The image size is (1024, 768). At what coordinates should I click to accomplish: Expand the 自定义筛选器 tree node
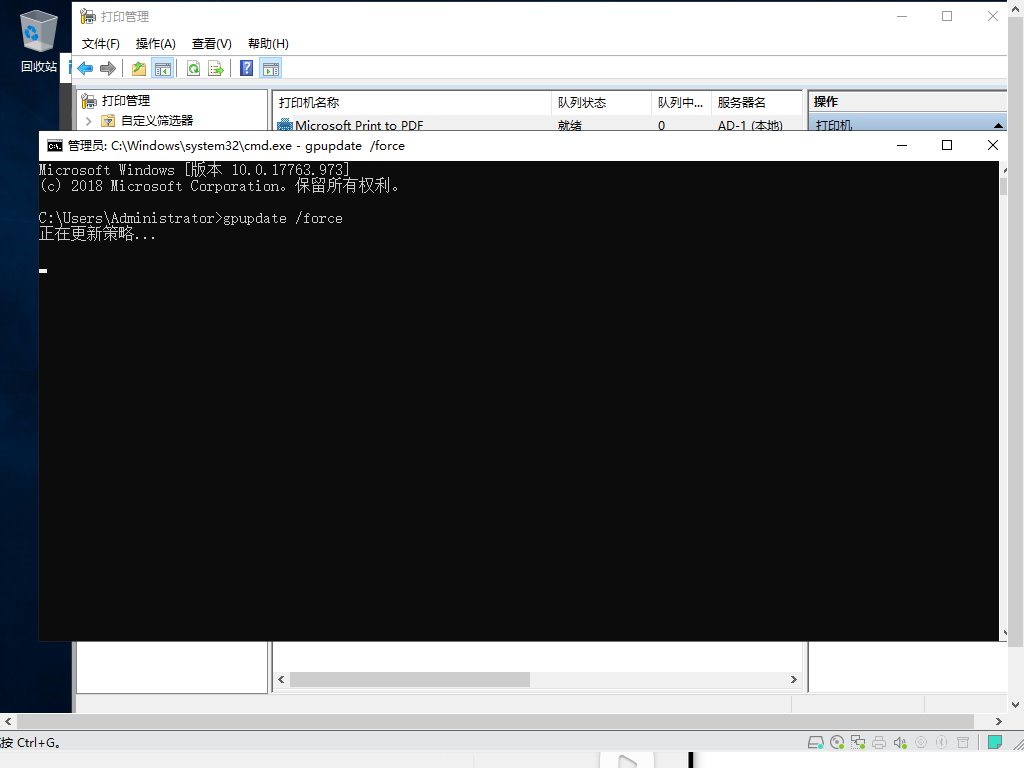pos(89,121)
